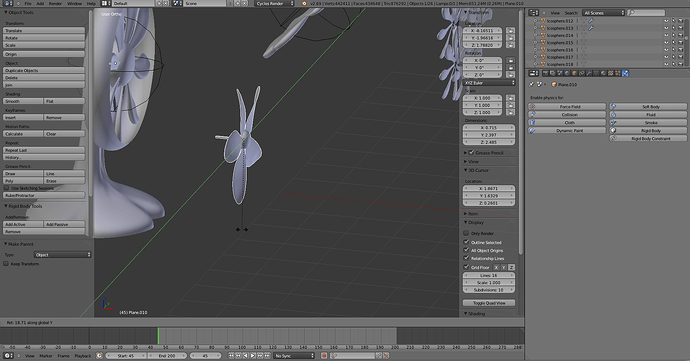Uncheck Grid Floor checkbox
690x361 pixels.
(x=466, y=267)
